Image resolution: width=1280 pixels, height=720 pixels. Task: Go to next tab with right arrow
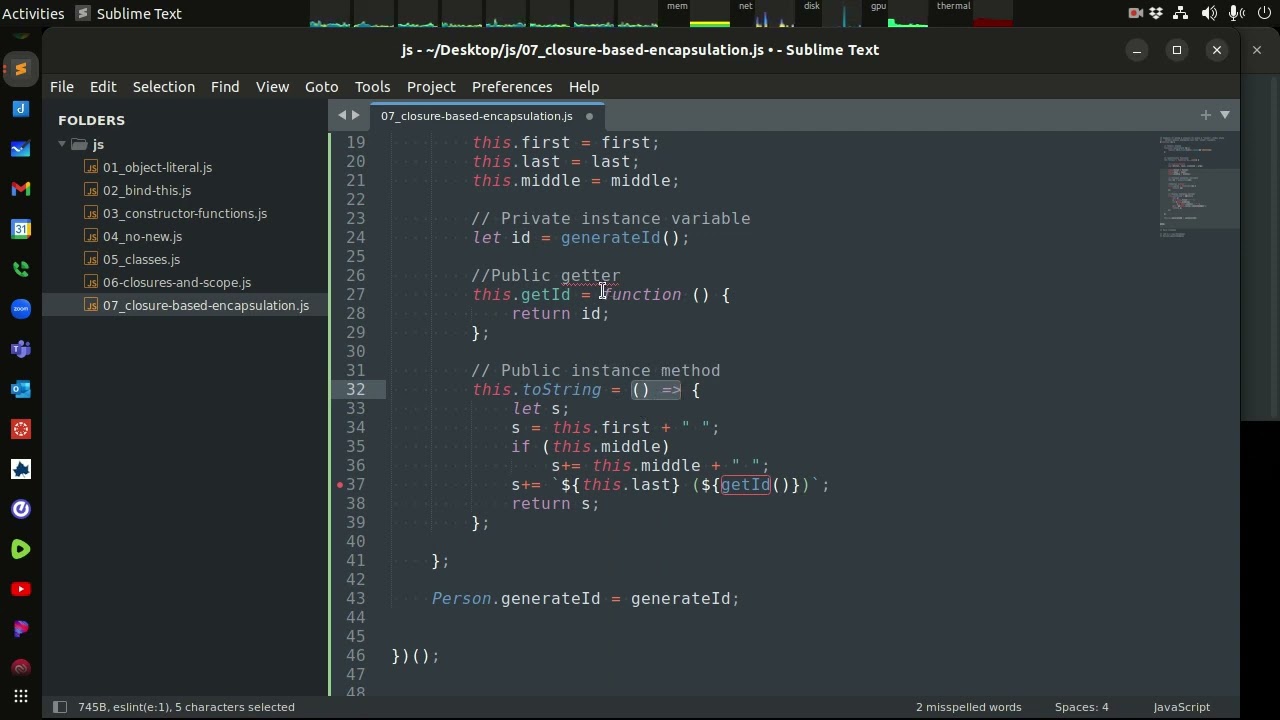coord(355,115)
